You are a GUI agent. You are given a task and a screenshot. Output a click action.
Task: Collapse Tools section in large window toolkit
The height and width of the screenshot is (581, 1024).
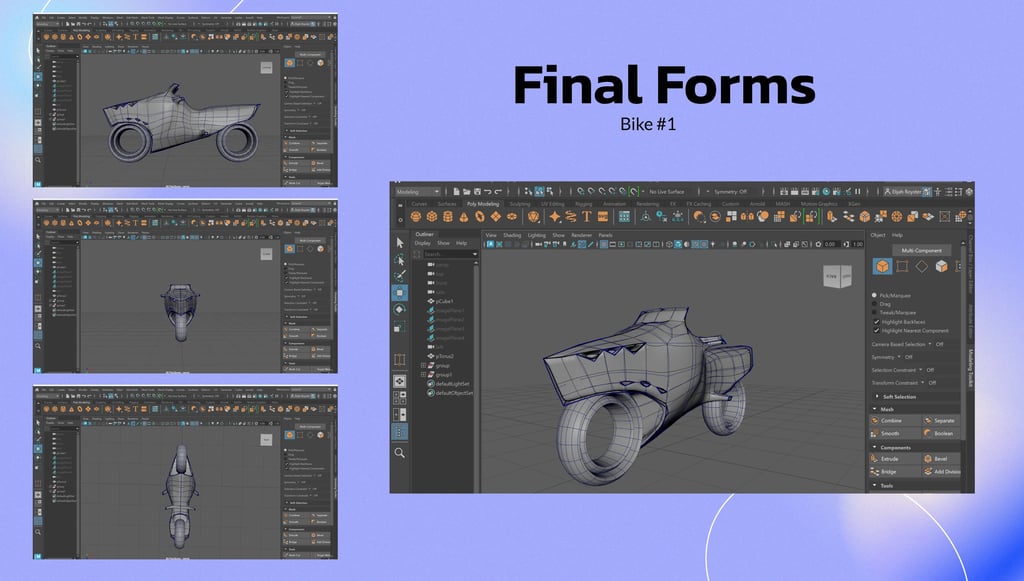(x=874, y=486)
